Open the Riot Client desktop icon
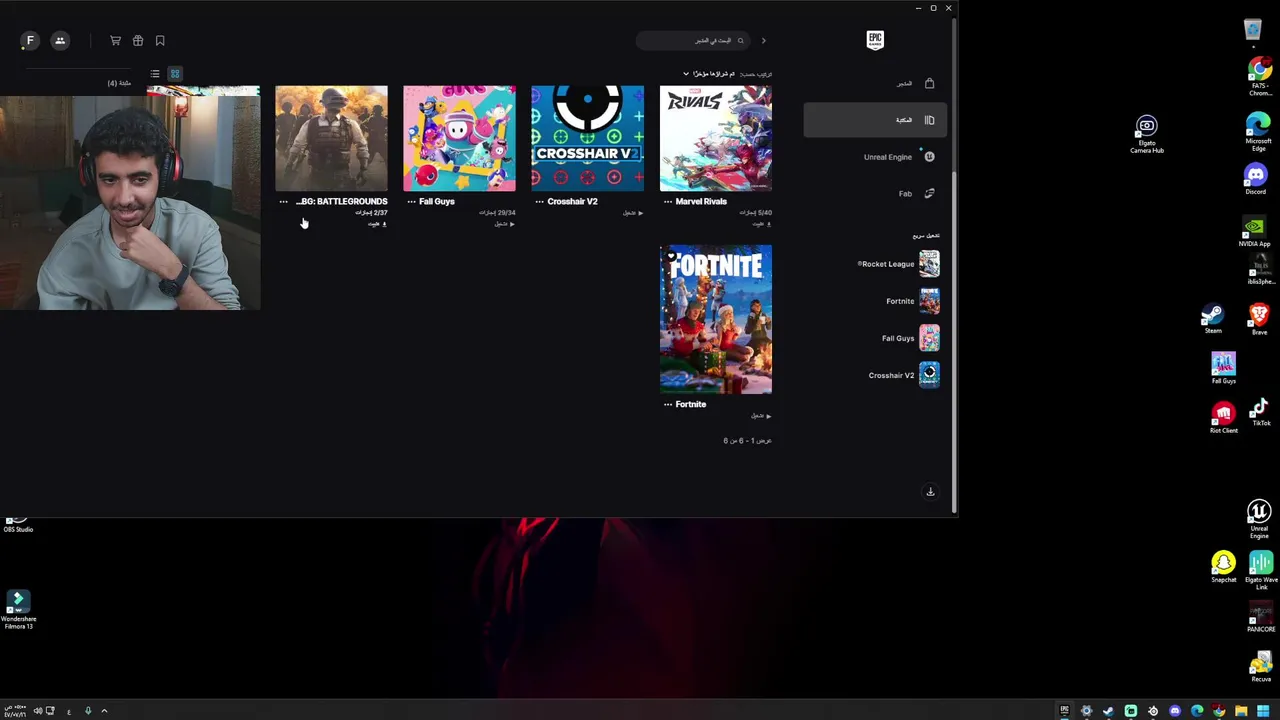 (x=1223, y=418)
